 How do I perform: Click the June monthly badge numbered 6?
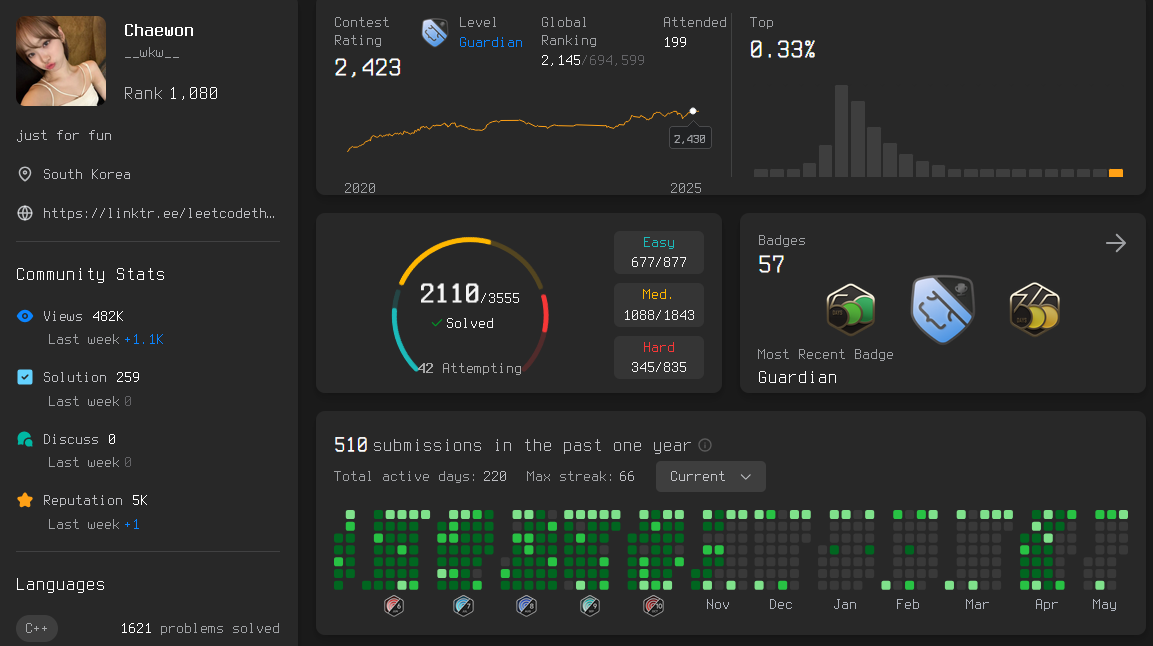(x=394, y=606)
